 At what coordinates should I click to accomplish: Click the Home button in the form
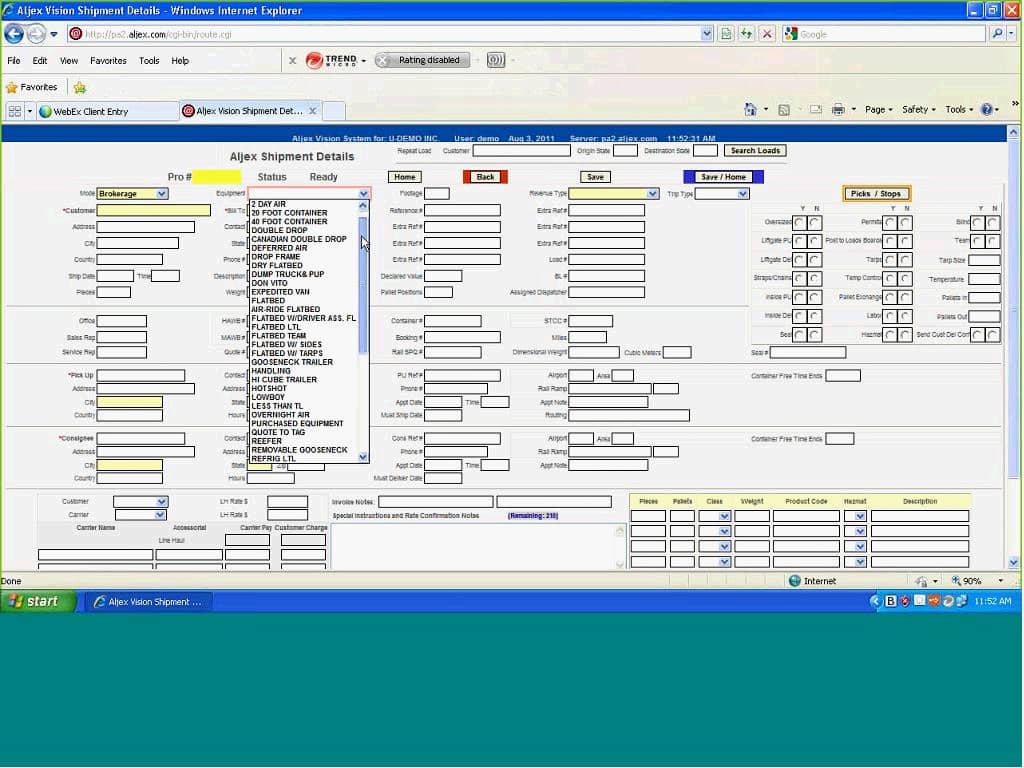coord(404,177)
